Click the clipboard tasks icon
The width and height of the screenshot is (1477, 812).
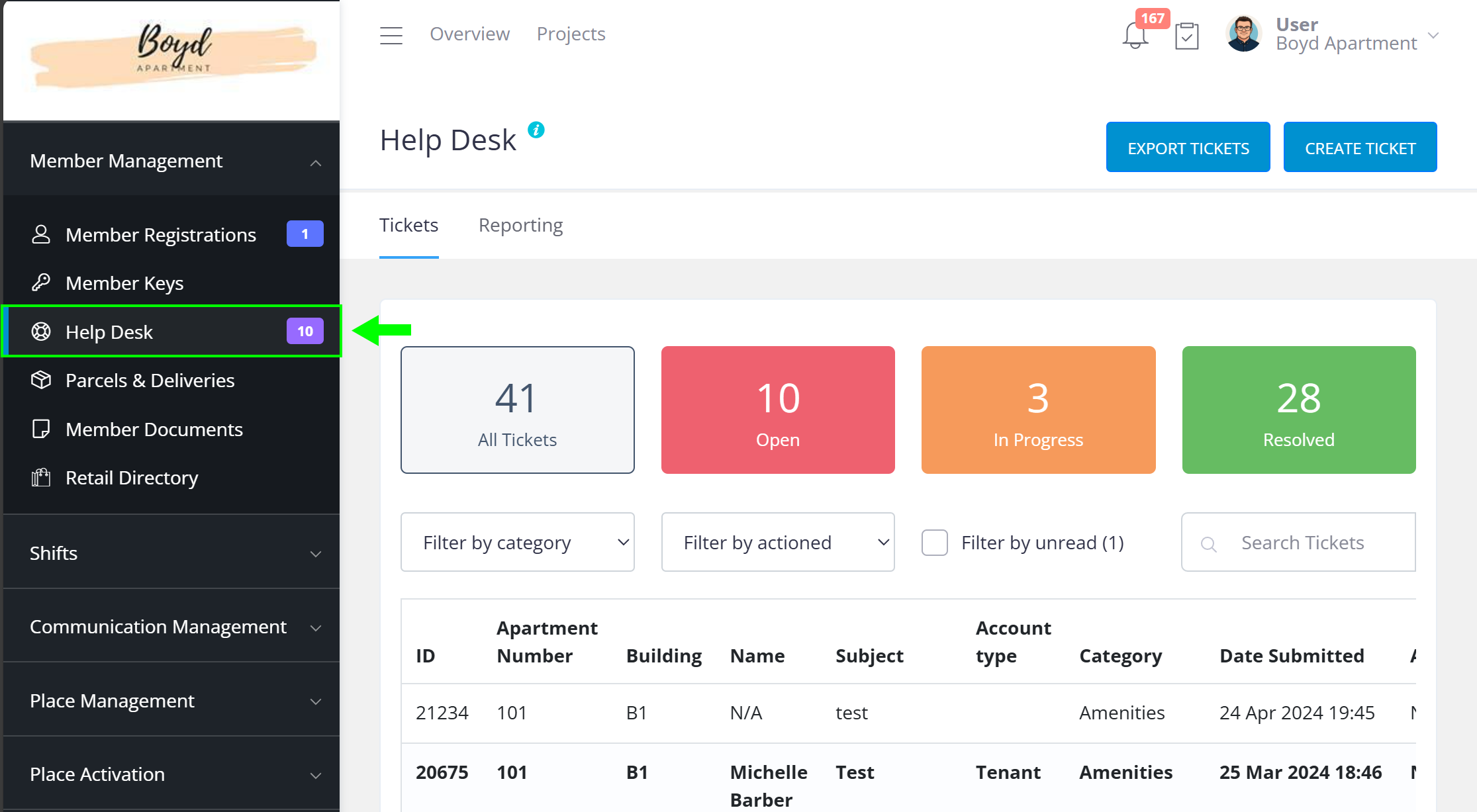click(1186, 36)
